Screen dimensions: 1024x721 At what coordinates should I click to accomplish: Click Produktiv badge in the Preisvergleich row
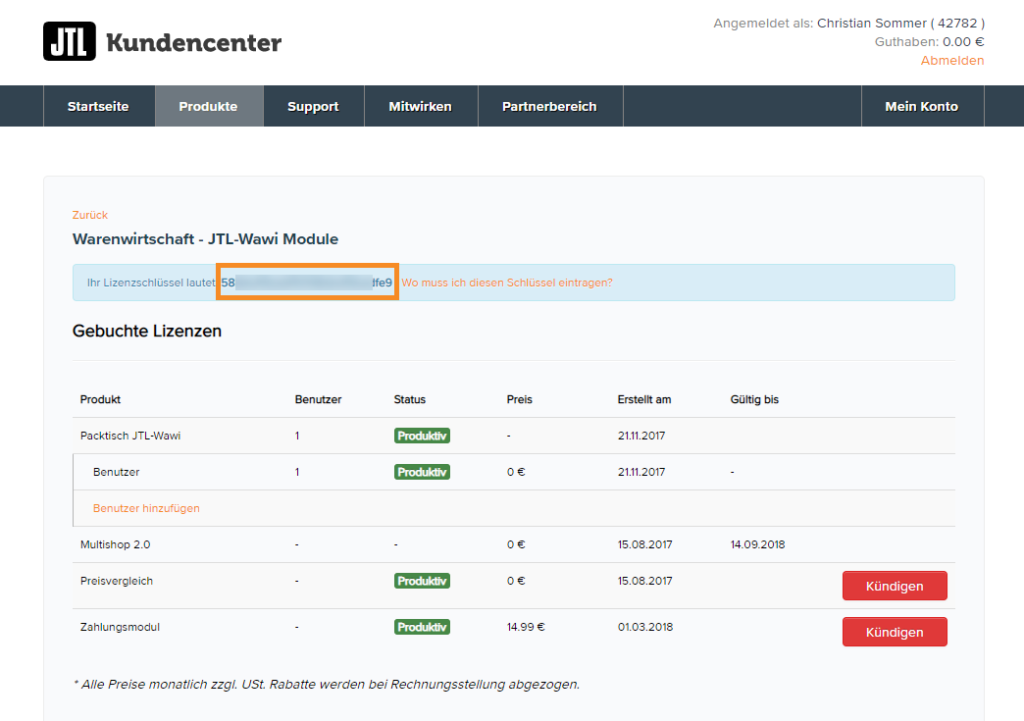(x=421, y=581)
